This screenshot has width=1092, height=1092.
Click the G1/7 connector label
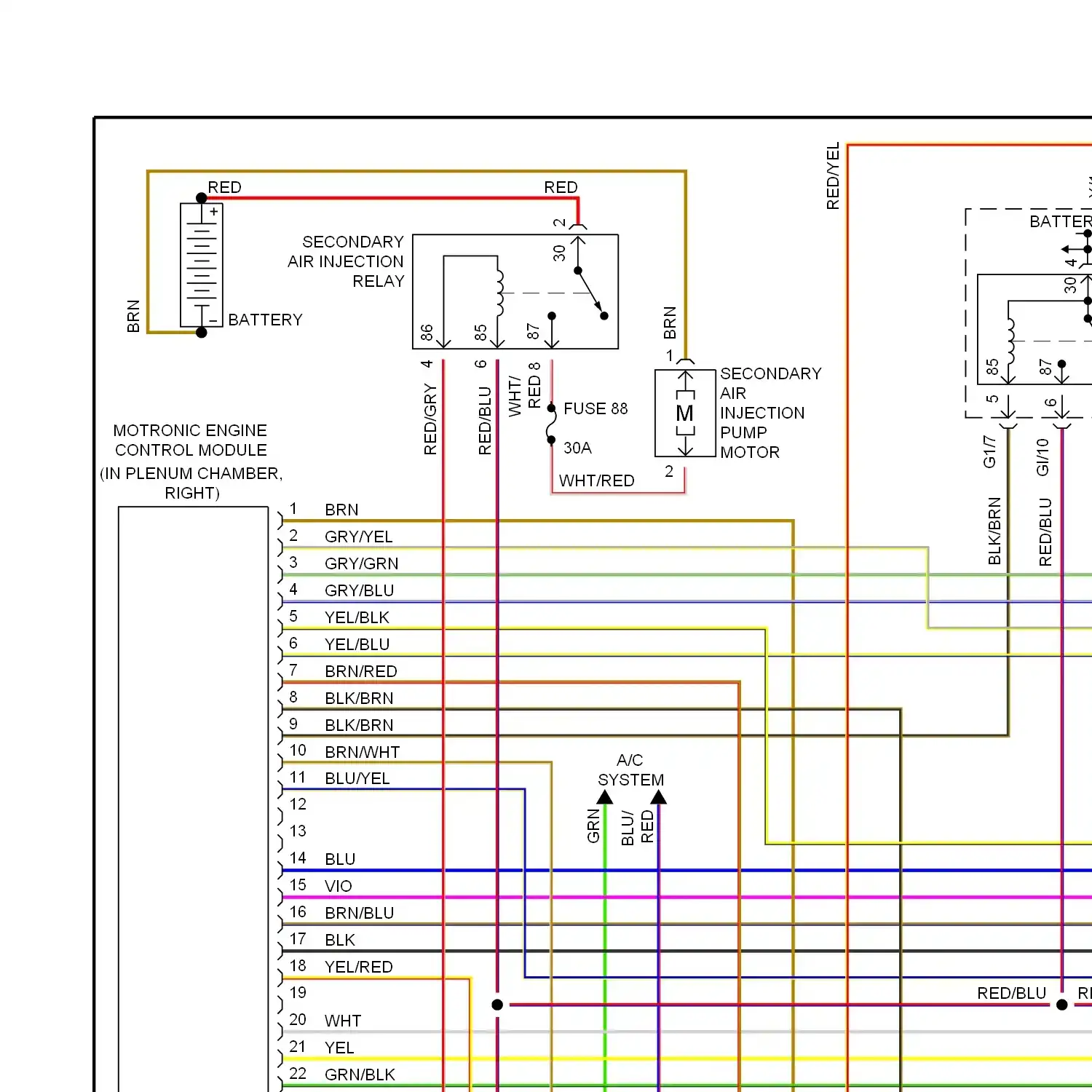[x=989, y=452]
